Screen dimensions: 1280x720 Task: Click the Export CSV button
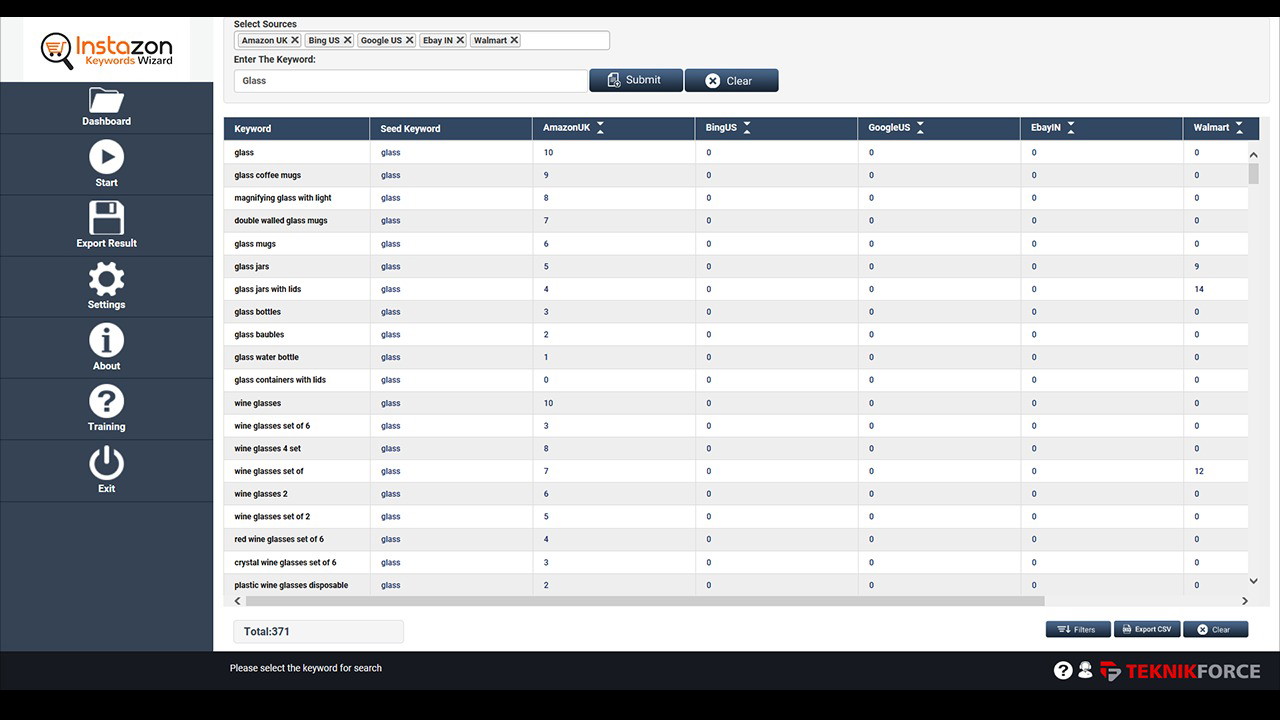(1146, 629)
